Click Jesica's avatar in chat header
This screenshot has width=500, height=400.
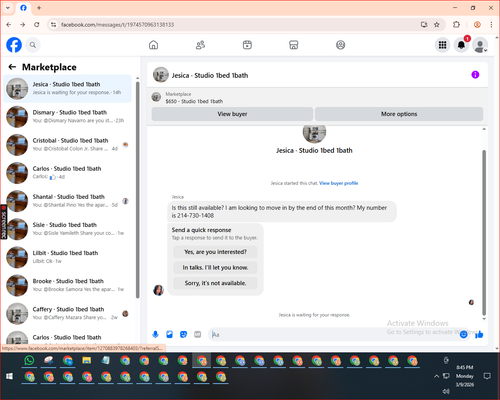click(161, 75)
